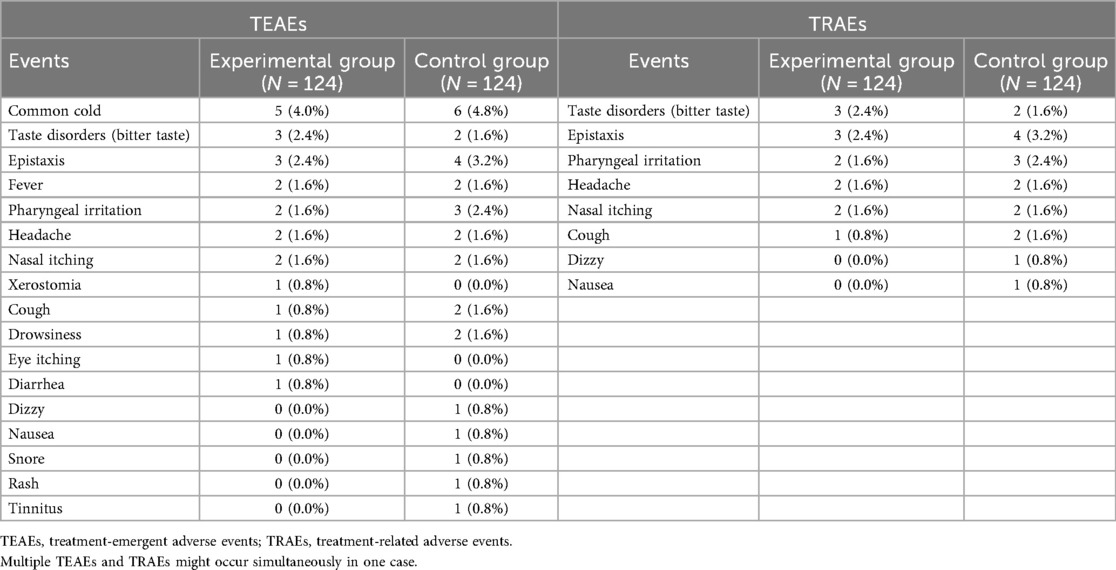Click the Epistasis label in TRAEs section
Viewport: 1116px width, 570px height.
tap(597, 135)
